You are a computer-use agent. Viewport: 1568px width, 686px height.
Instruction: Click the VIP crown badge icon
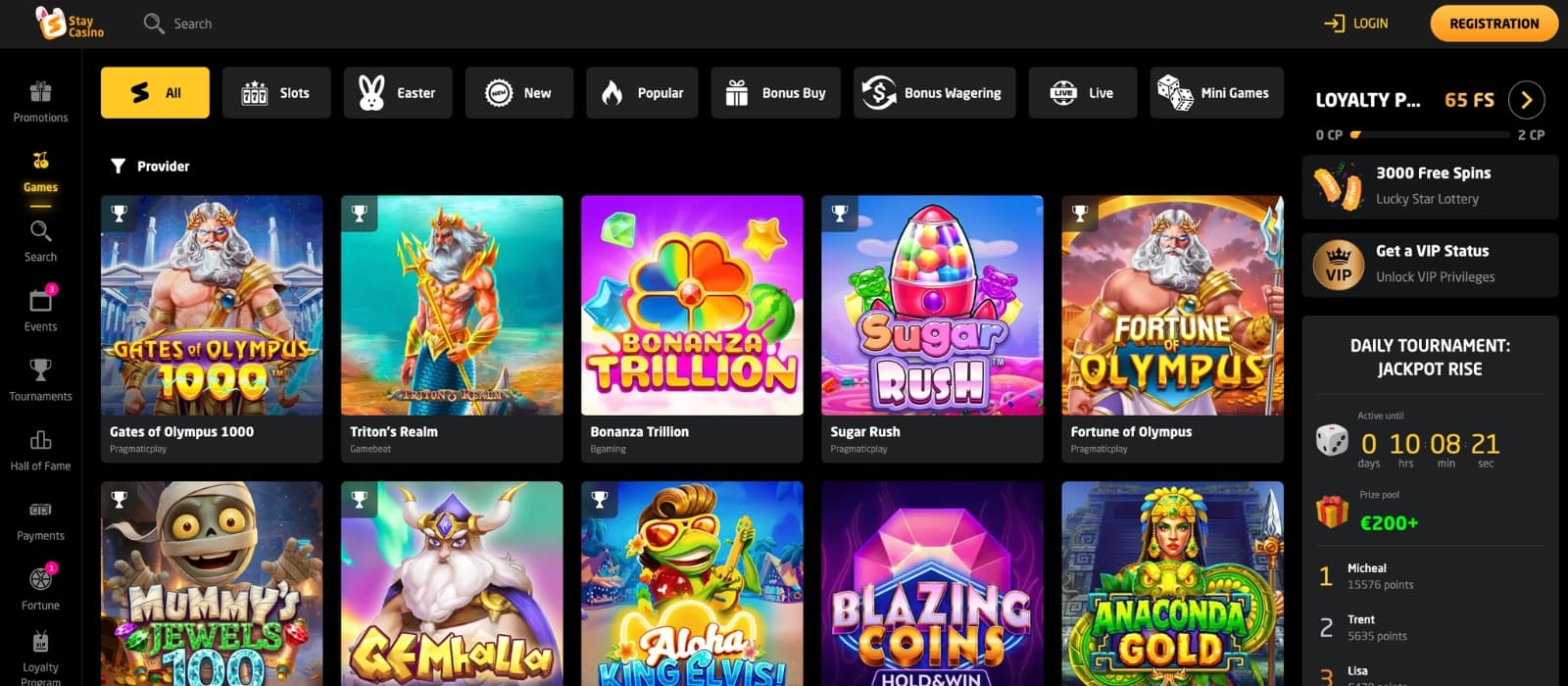[x=1338, y=265]
